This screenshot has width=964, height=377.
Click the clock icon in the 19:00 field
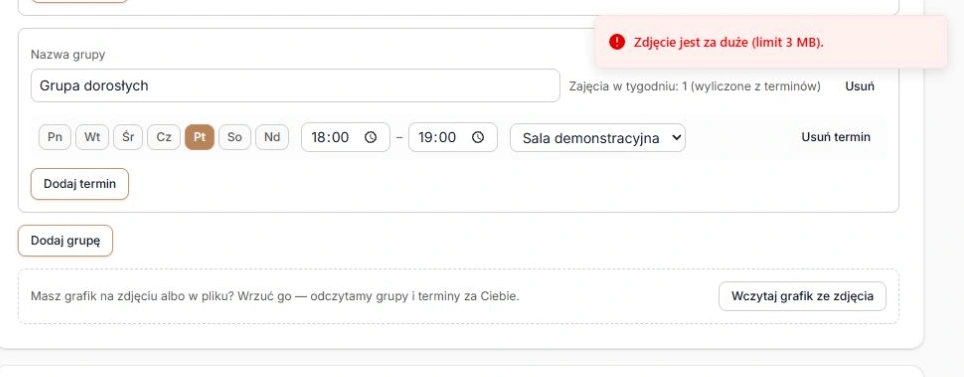478,137
